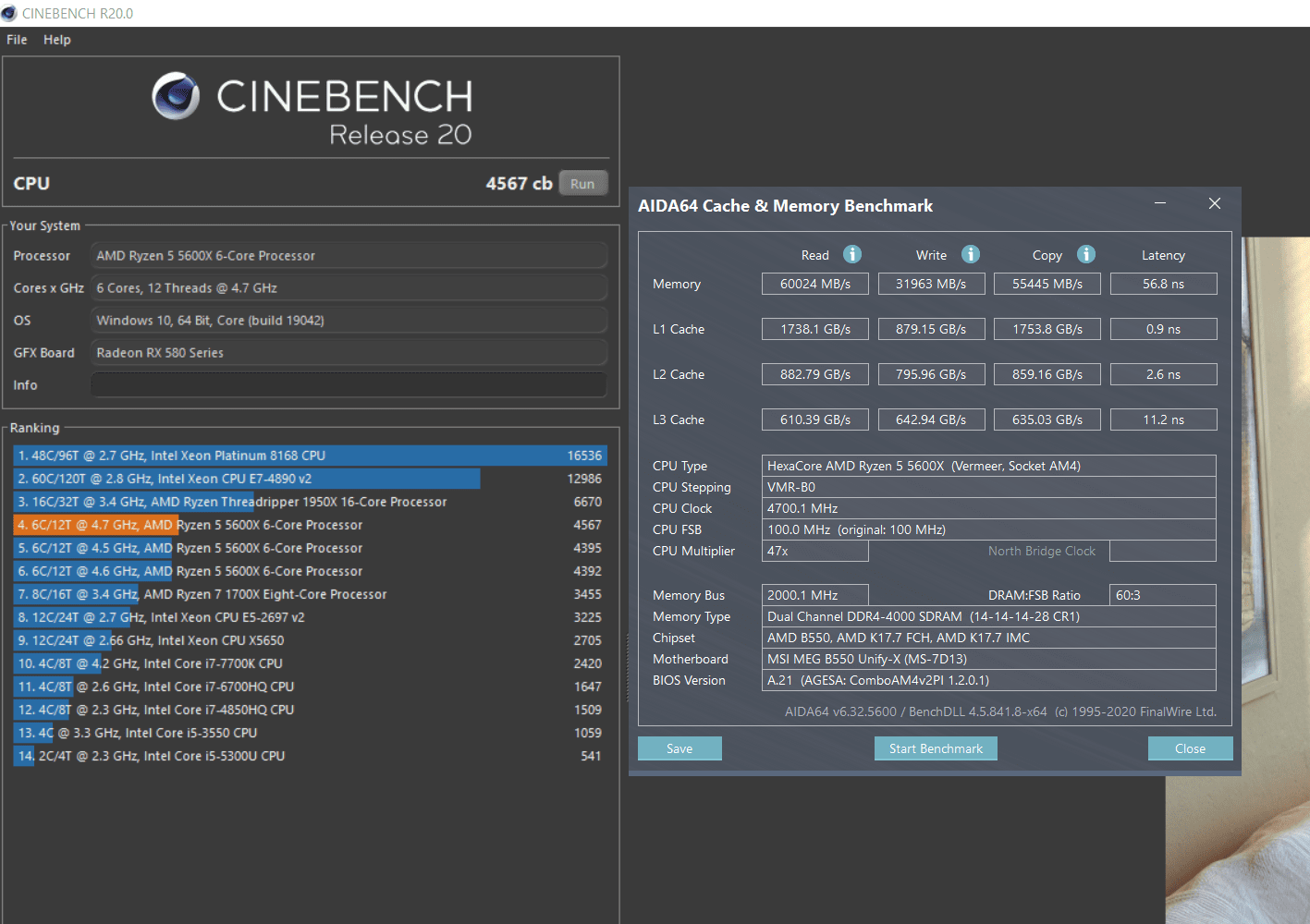The width and height of the screenshot is (1310, 924).
Task: Click CPU Stepping value VMR-B0
Action: tap(988, 487)
